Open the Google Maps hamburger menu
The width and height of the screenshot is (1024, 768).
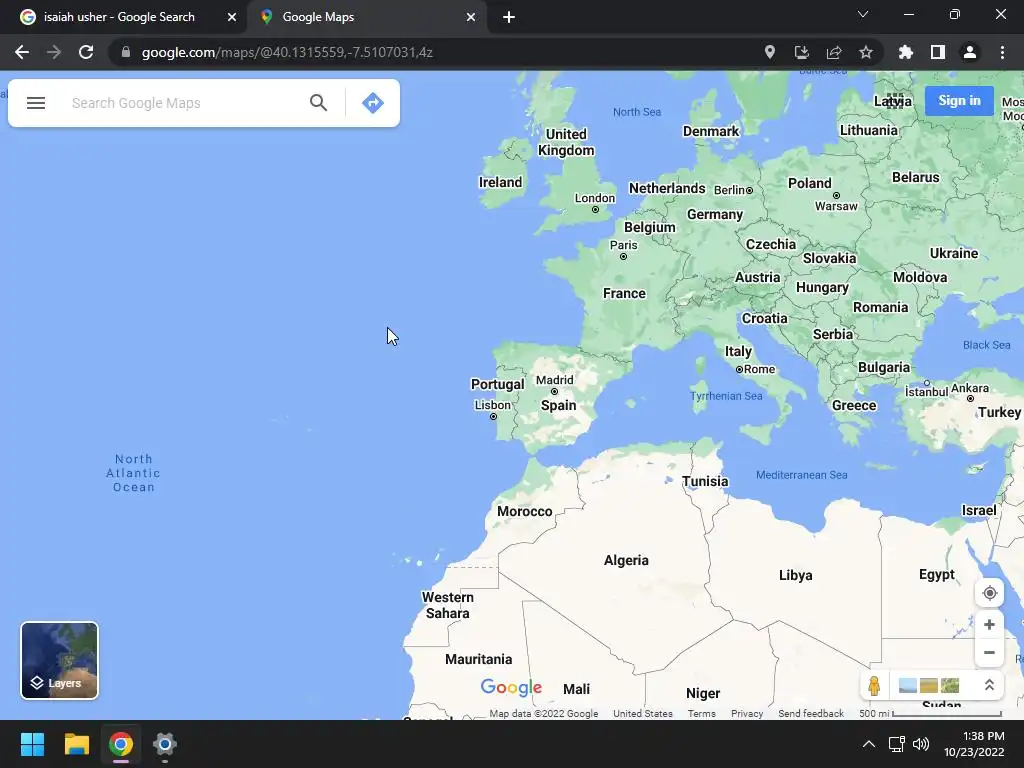click(36, 103)
